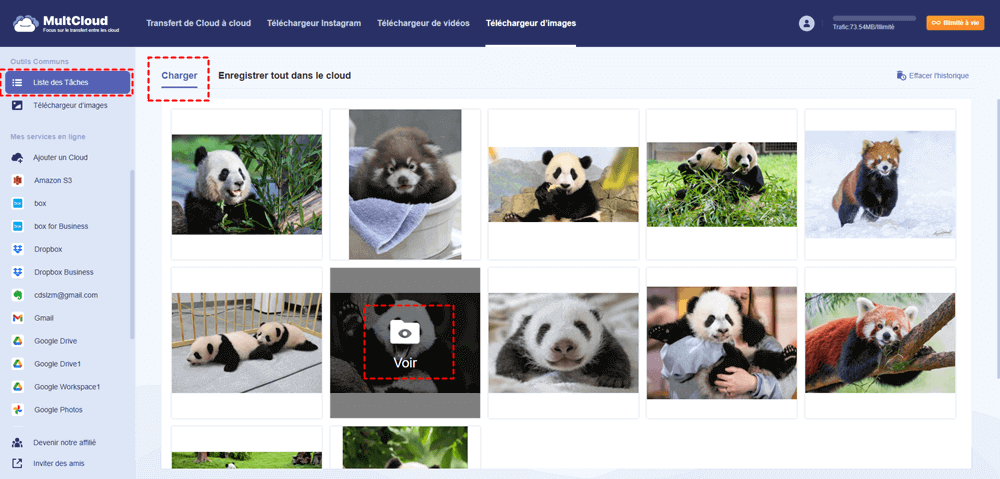
Task: Open two pandas on grass thumbnail
Action: [x=721, y=184]
